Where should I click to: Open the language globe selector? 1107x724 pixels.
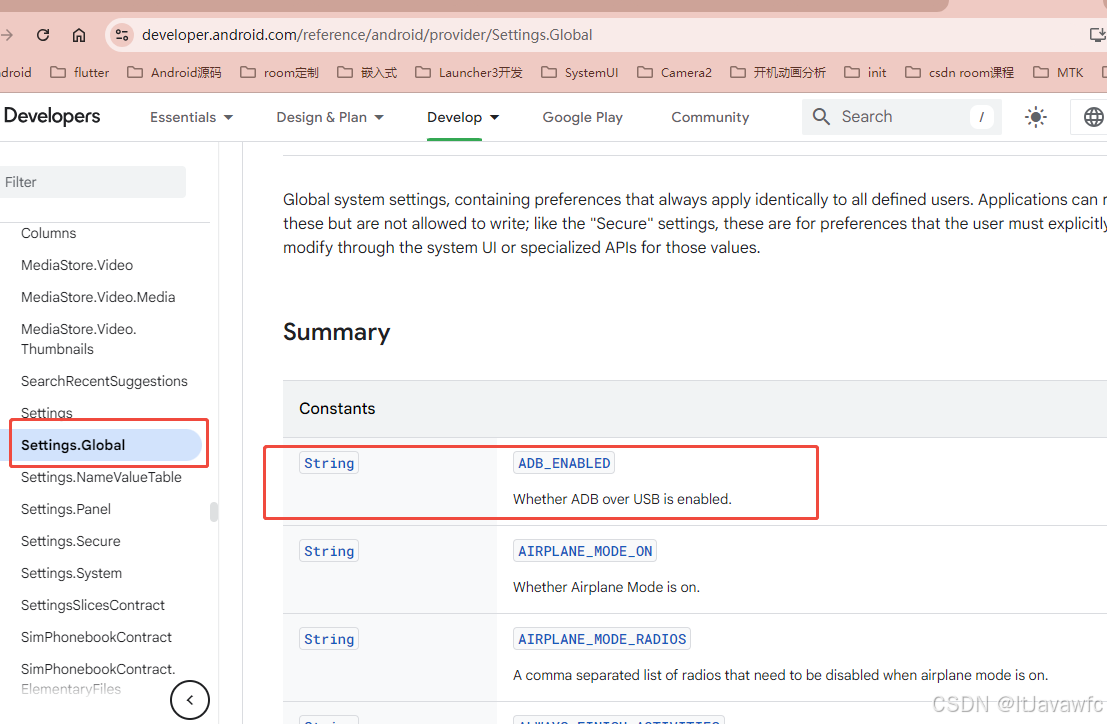point(1093,117)
